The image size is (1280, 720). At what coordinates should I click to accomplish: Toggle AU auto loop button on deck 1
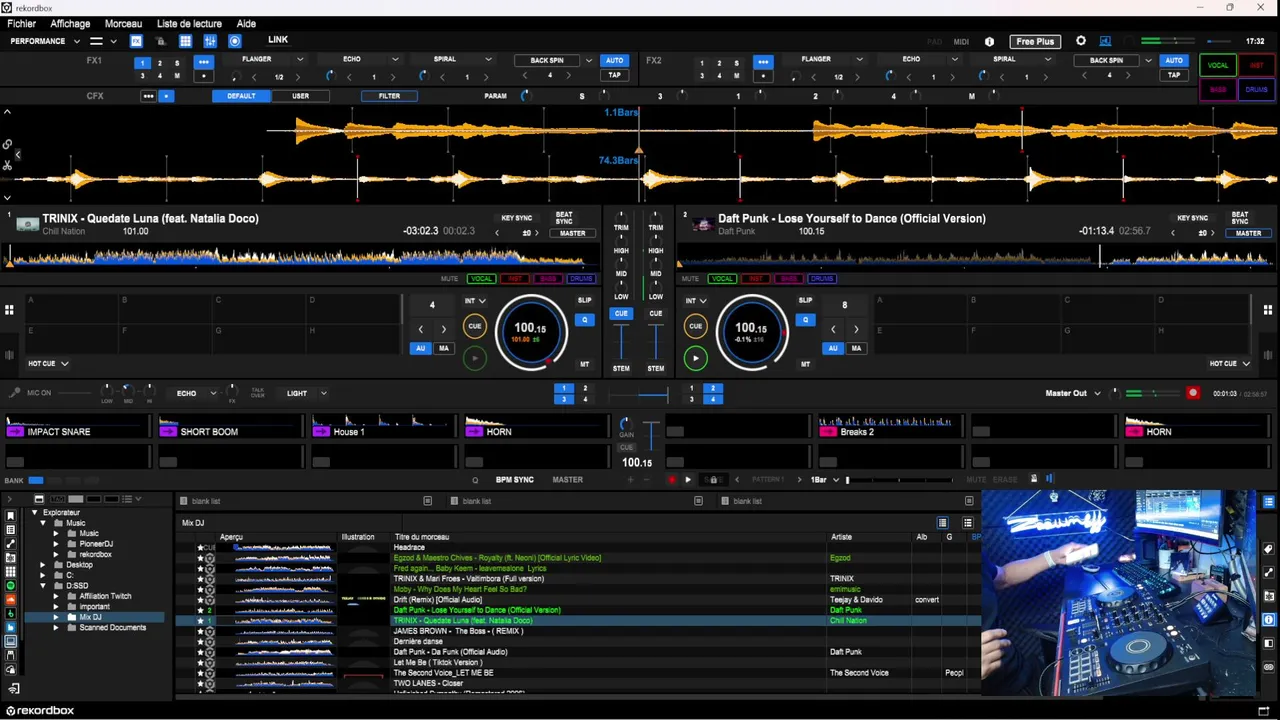[x=421, y=348]
